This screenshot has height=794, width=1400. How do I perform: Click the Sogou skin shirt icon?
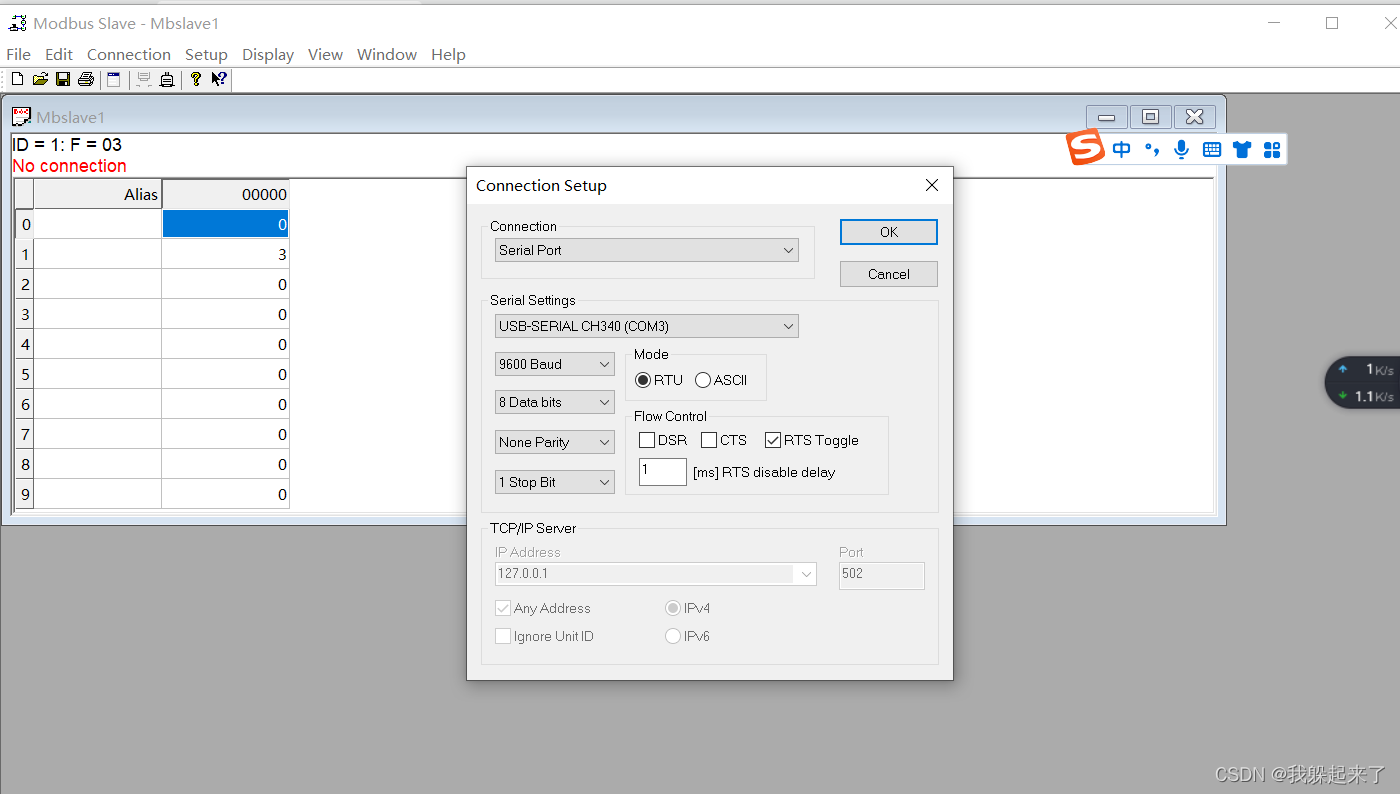click(1242, 149)
